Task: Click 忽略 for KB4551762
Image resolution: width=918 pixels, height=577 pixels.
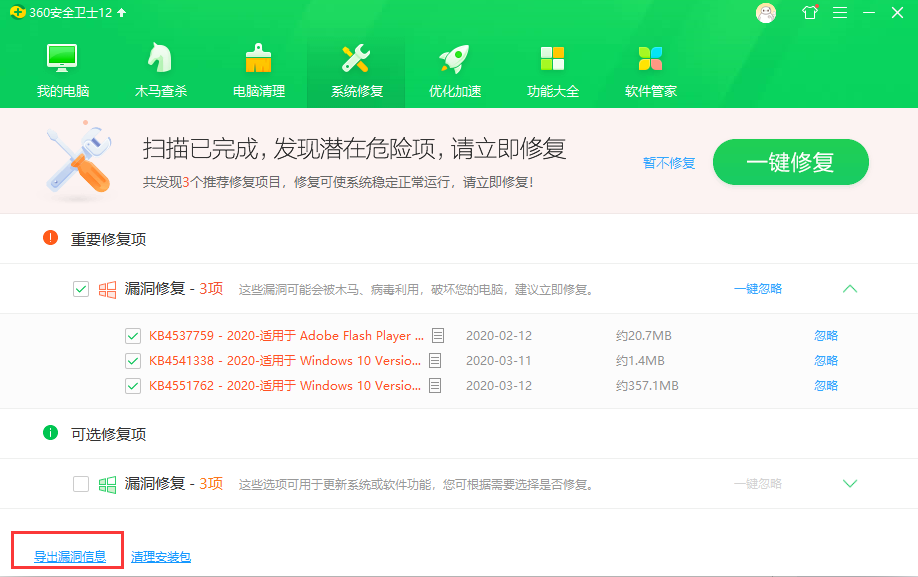Action: point(825,386)
